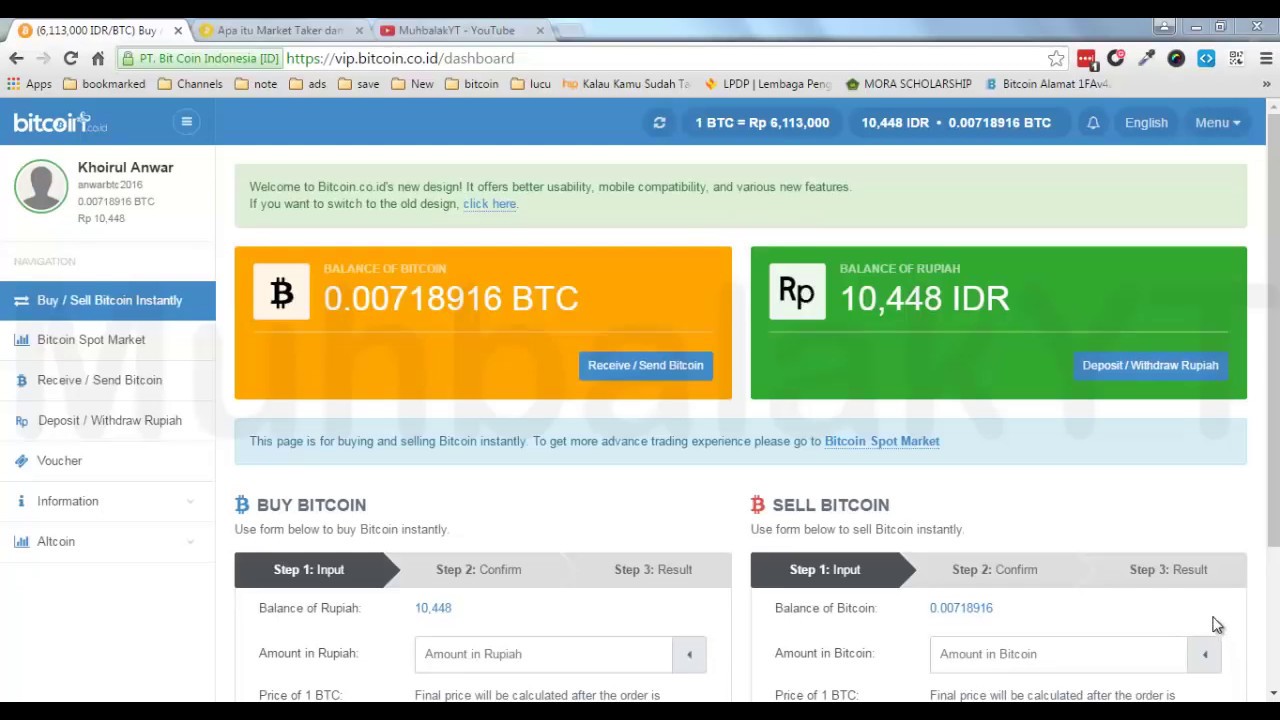
Task: Click Step 3: Result in the Sell Bitcoin form
Action: [1168, 570]
